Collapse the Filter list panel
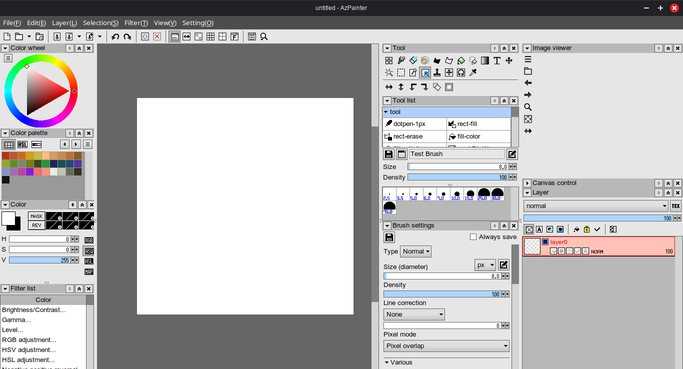 point(5,288)
